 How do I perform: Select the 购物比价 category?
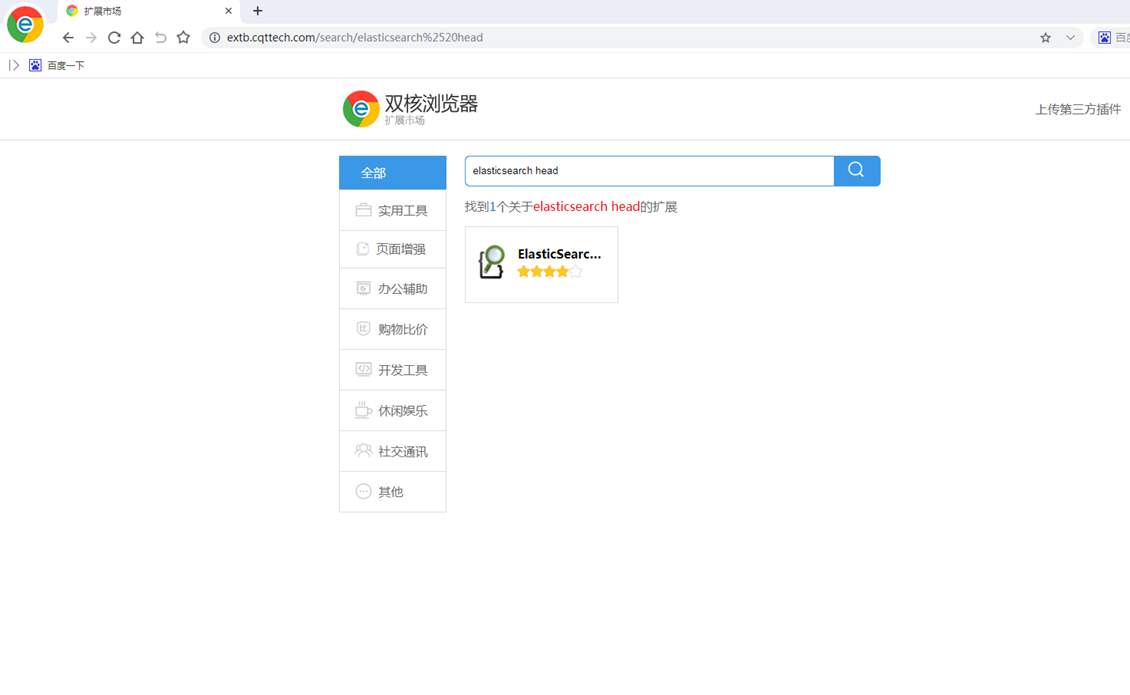(x=393, y=329)
